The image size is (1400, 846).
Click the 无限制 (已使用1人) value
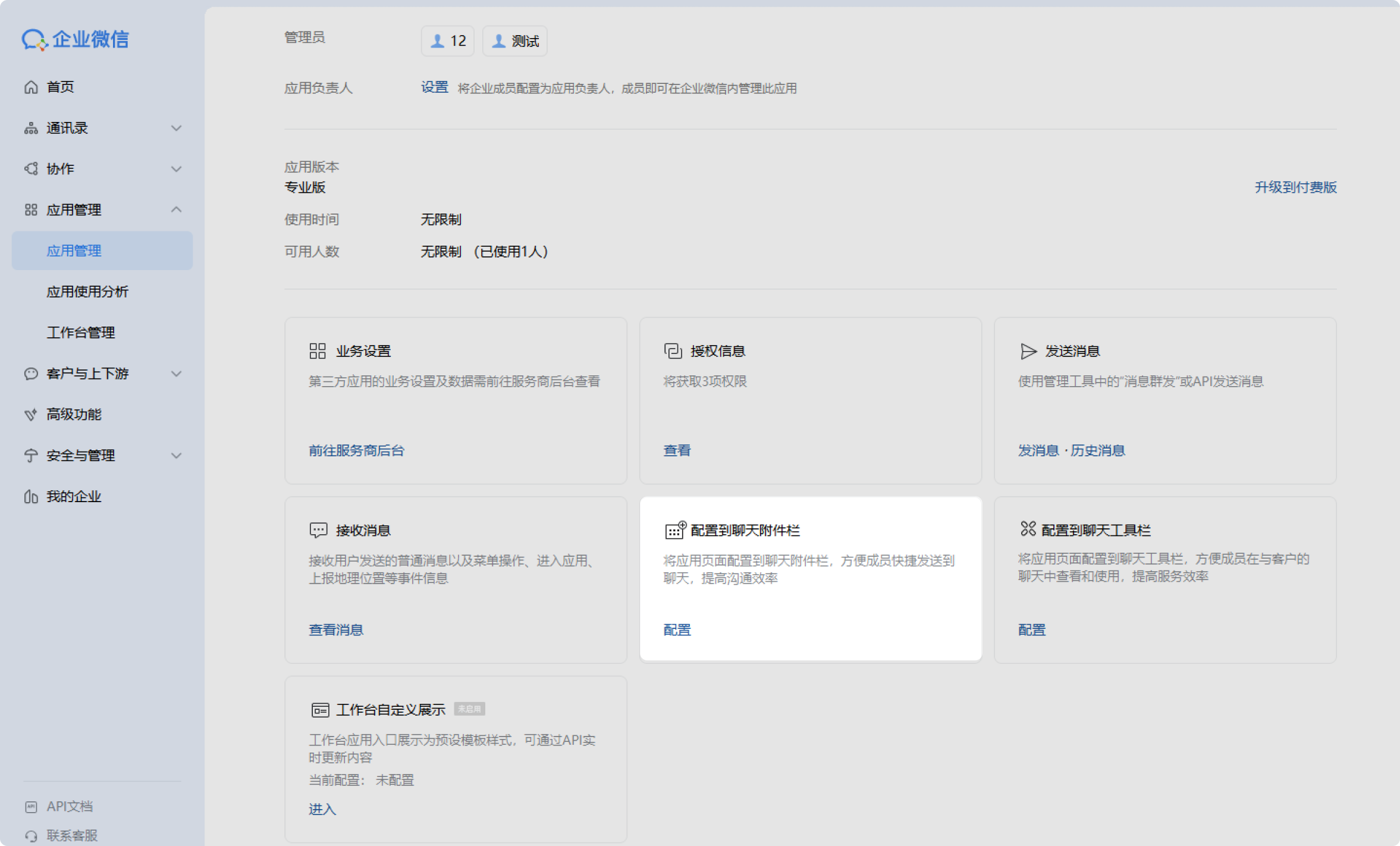pos(485,252)
